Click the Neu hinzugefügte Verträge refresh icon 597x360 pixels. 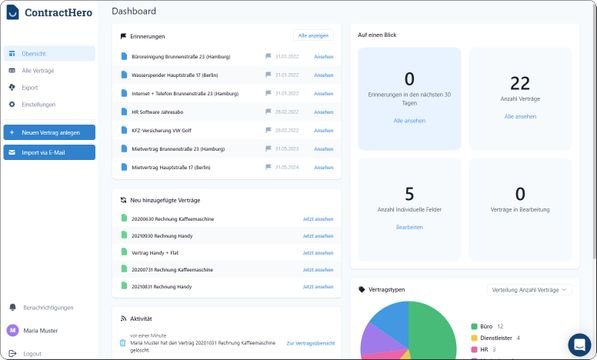coord(123,200)
